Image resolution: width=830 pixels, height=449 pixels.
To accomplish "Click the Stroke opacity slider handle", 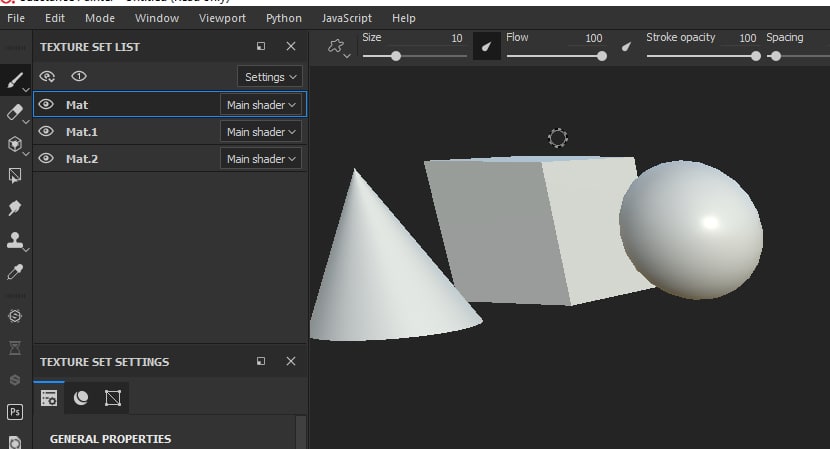I will (756, 56).
